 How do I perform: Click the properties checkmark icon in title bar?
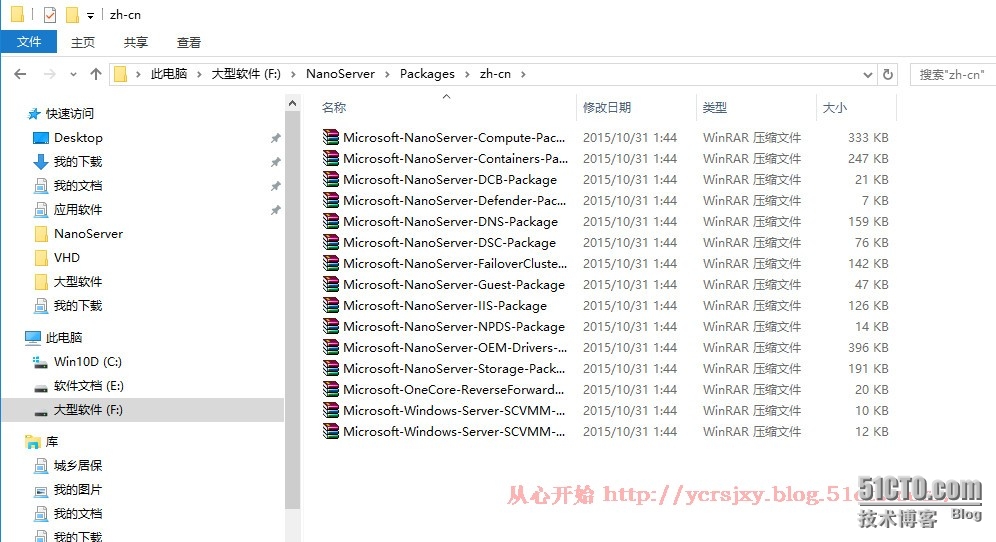coord(50,15)
